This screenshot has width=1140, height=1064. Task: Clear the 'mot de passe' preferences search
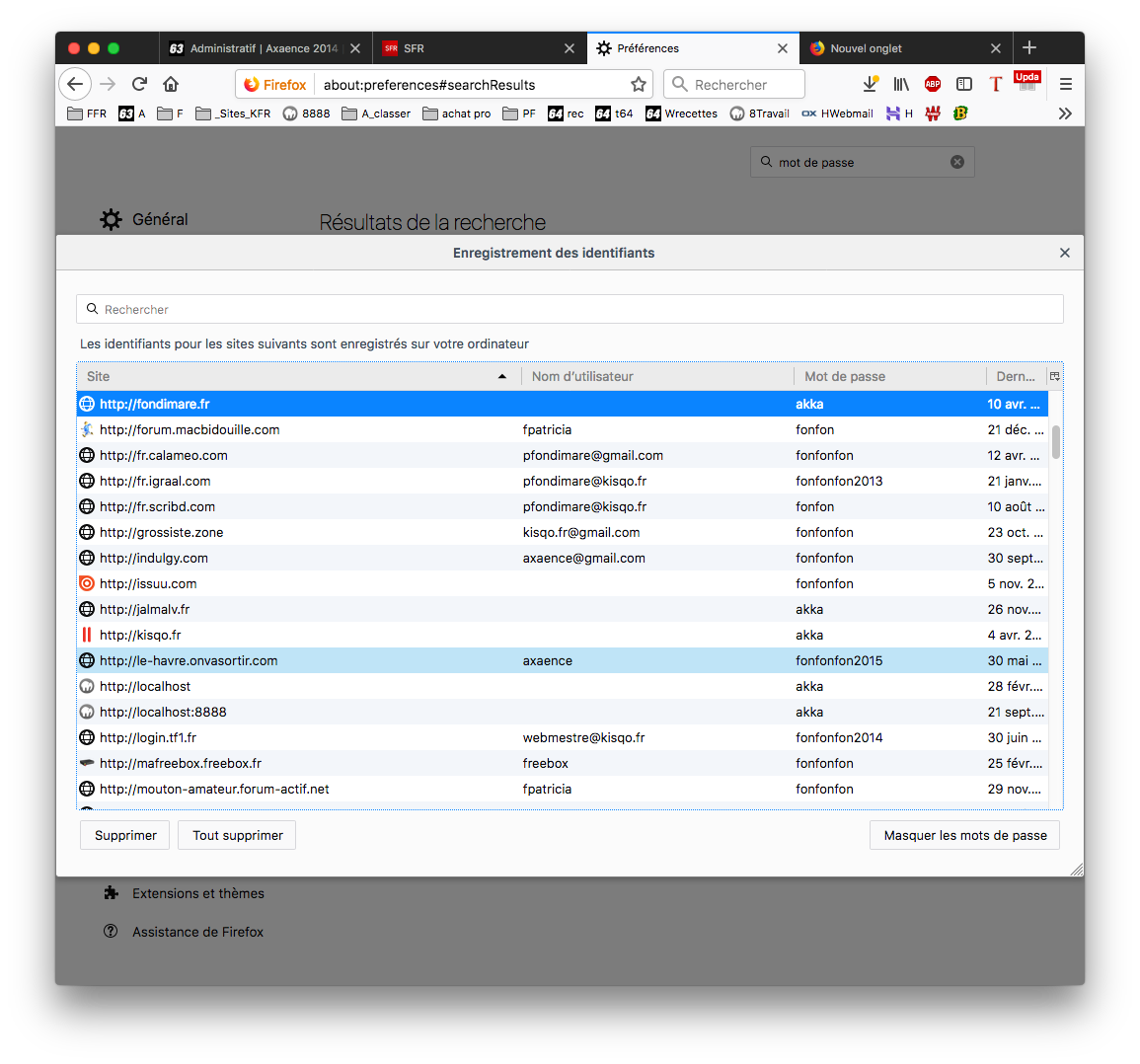click(957, 162)
